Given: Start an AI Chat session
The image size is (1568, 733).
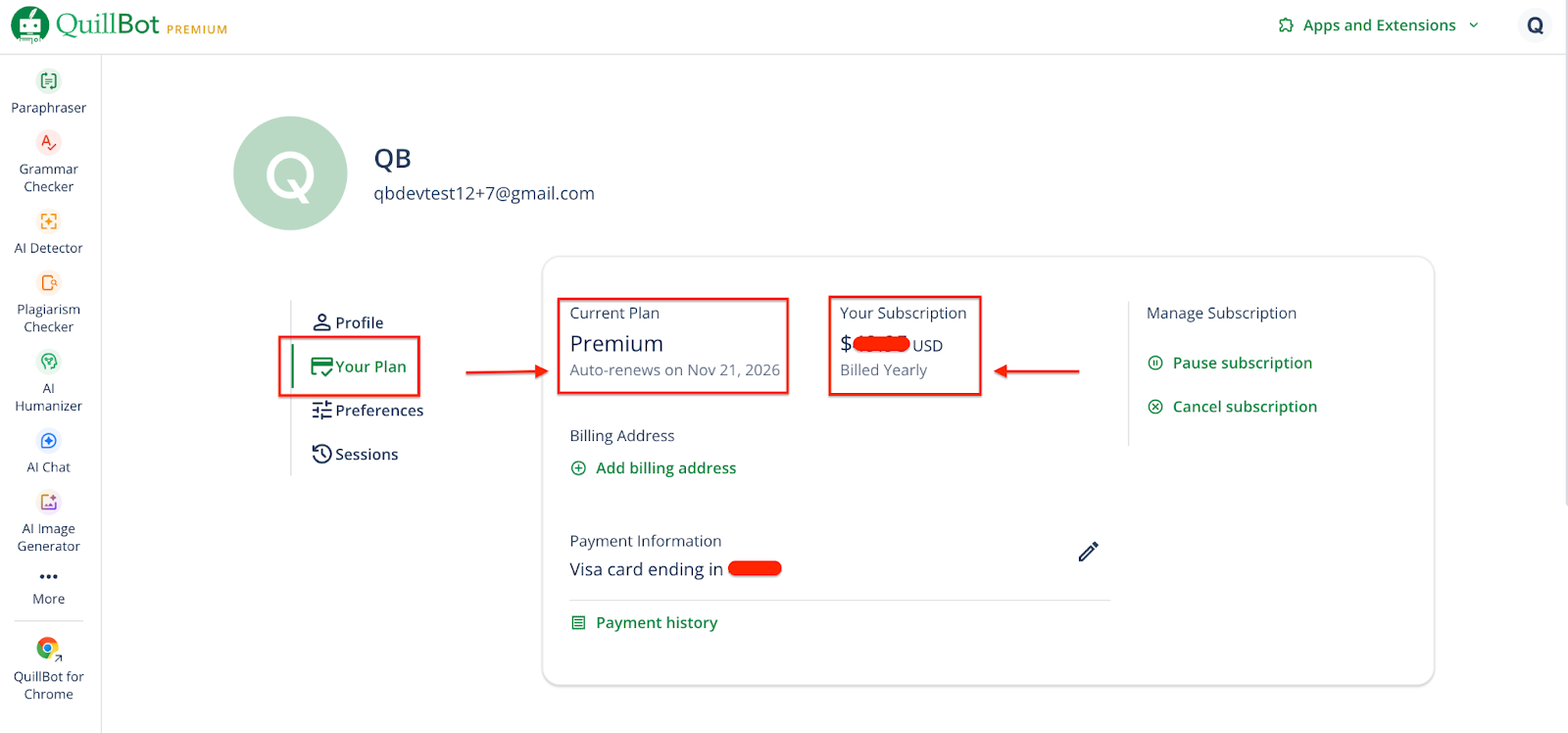Looking at the screenshot, I should click(x=48, y=453).
